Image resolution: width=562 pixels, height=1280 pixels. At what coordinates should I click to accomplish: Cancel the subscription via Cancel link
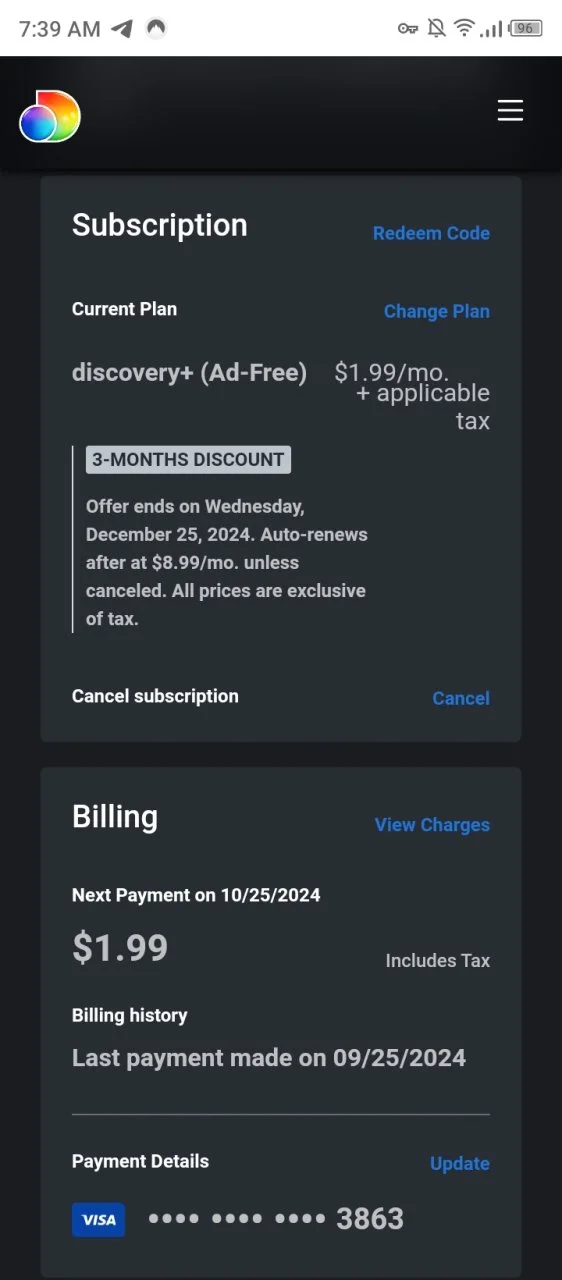pyautogui.click(x=461, y=698)
